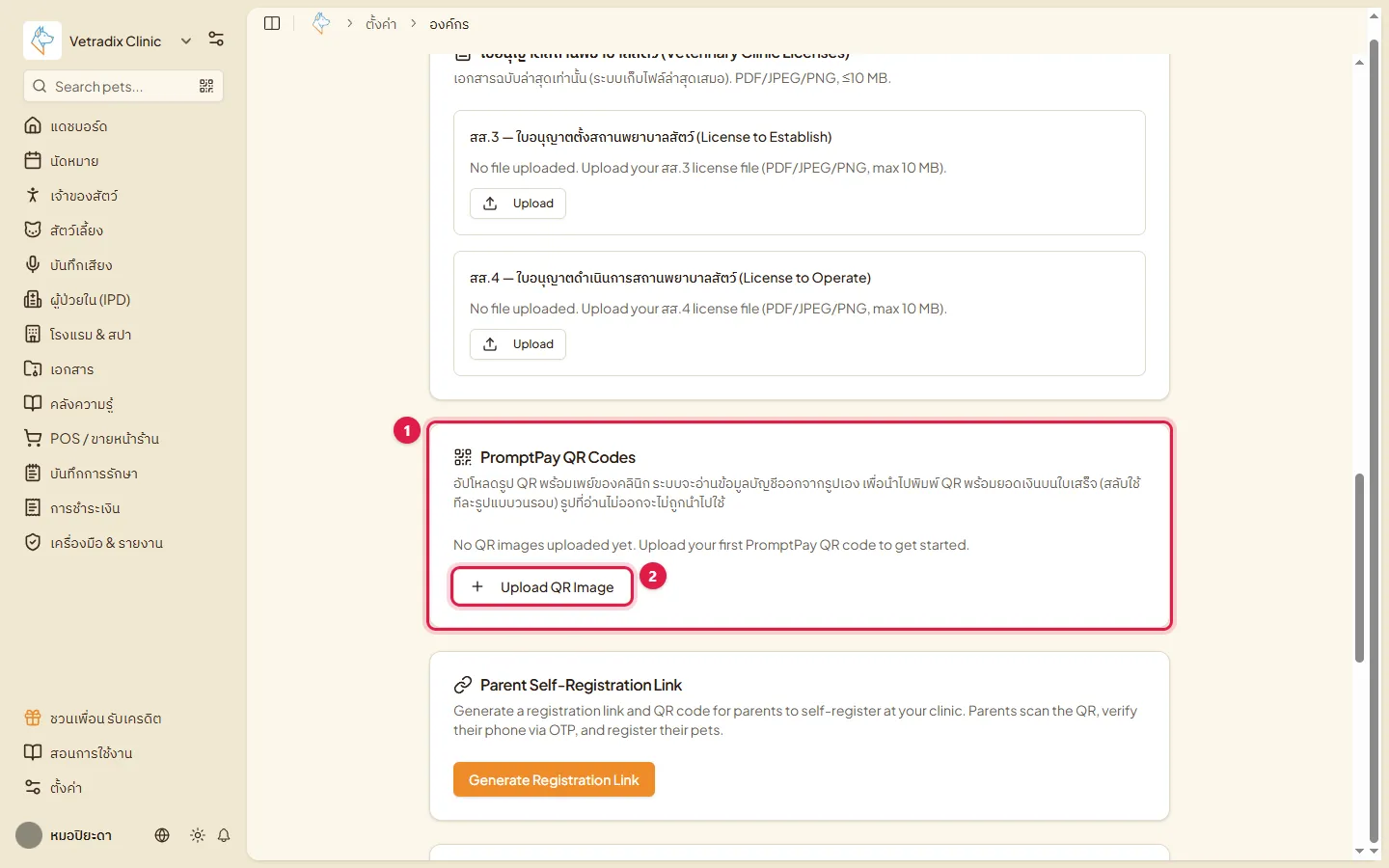
Task: Click the Parent Self-Registration Link heading
Action: pos(581,685)
